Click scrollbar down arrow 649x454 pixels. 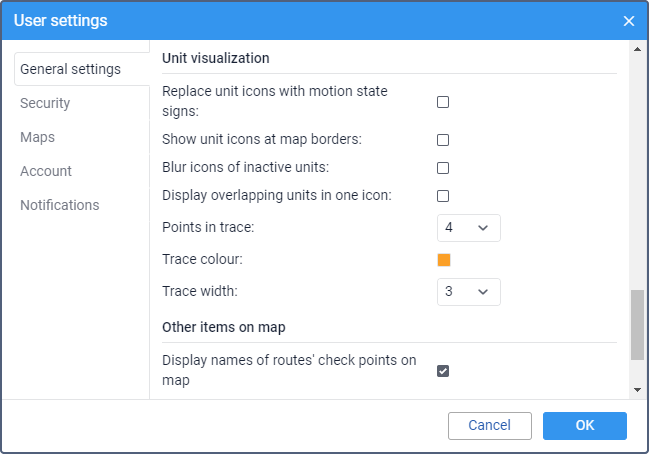[x=637, y=389]
